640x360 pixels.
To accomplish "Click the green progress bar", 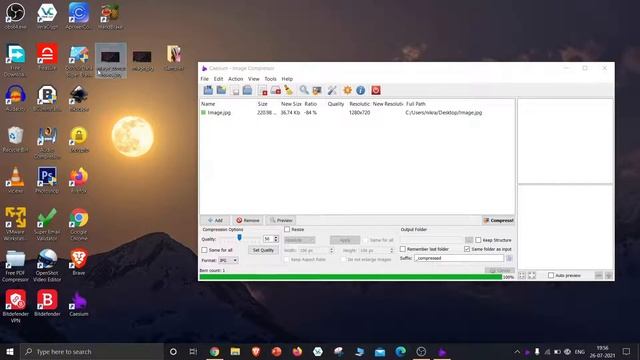I will 351,277.
